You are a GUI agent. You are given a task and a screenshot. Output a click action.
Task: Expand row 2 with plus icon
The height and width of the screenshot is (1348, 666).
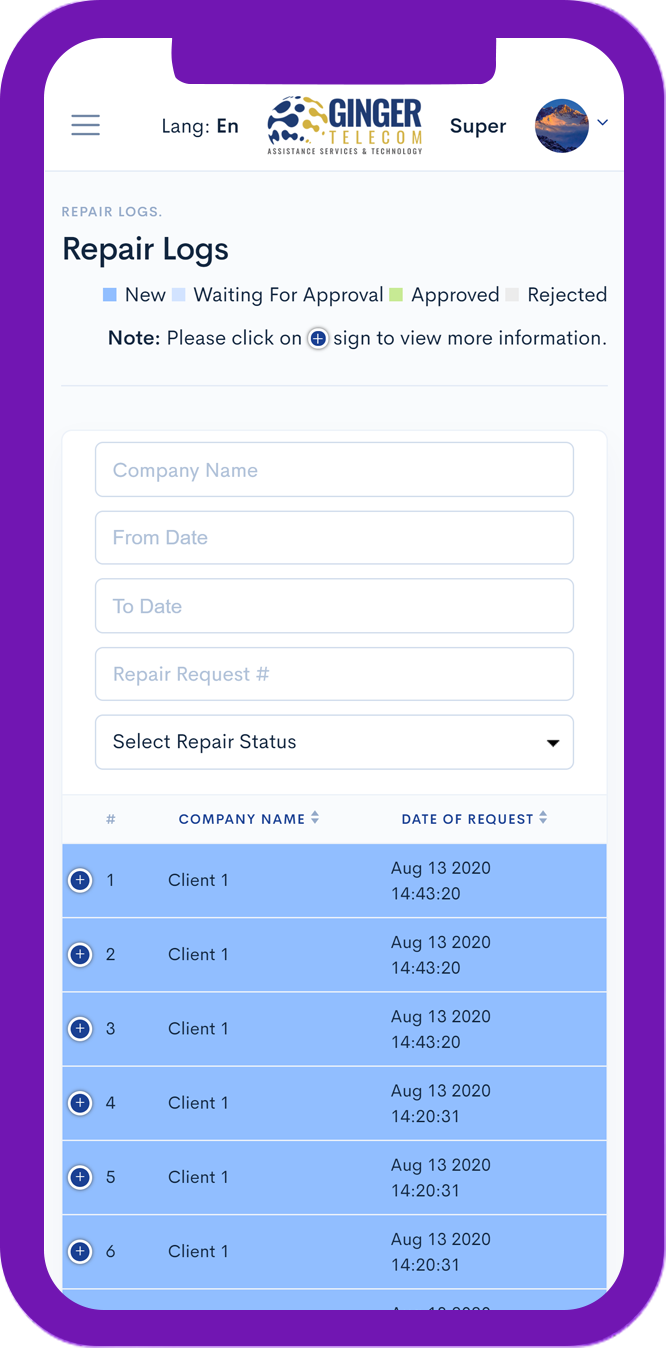(x=80, y=955)
